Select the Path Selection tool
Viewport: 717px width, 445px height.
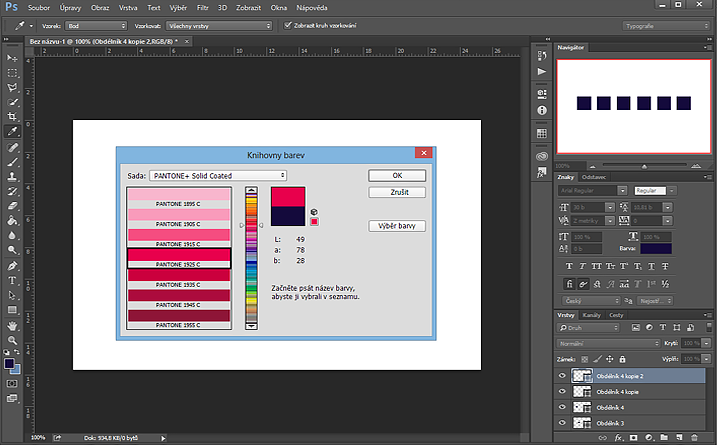pyautogui.click(x=12, y=295)
